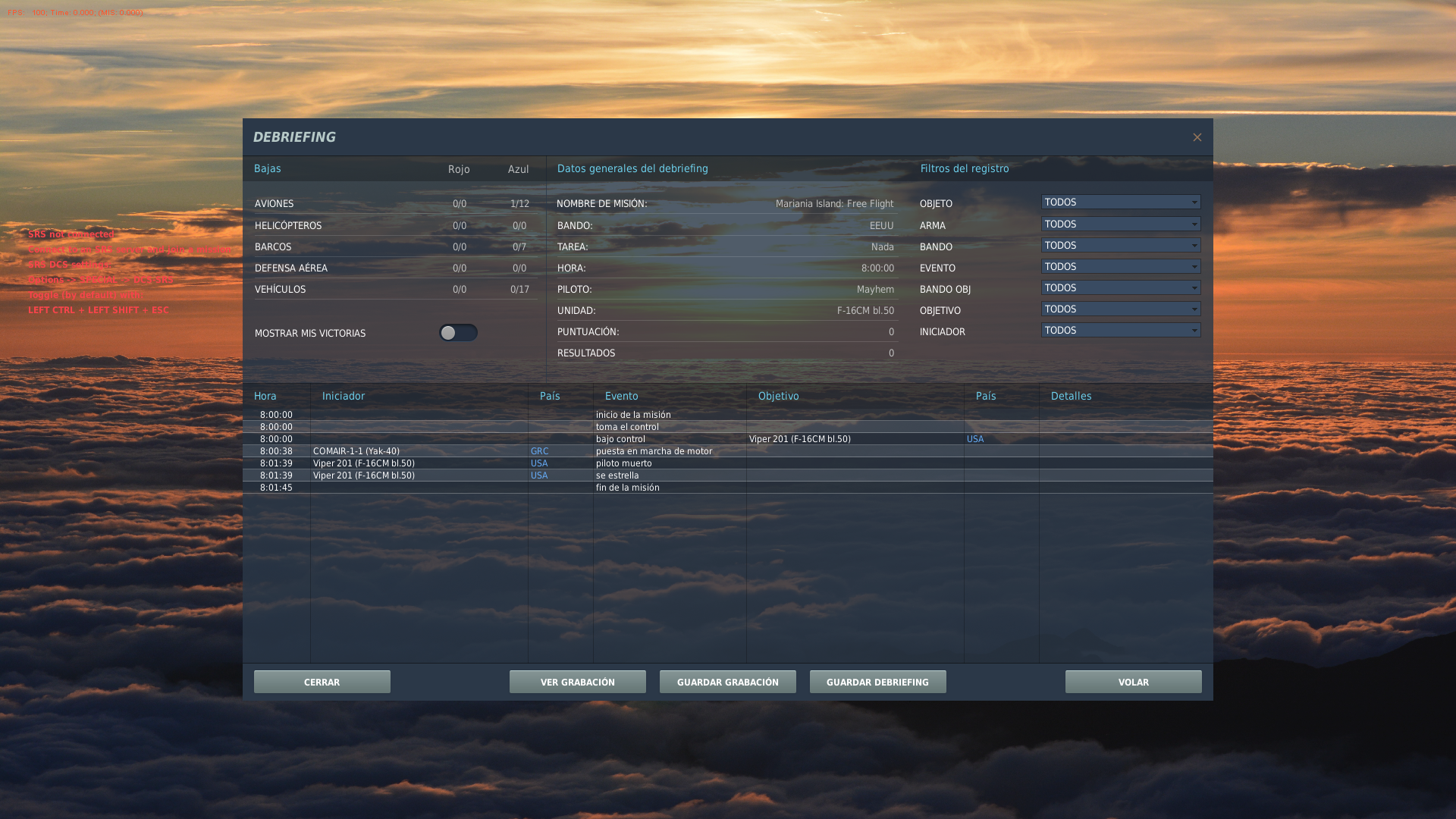Viewport: 1456px width, 819px height.
Task: Click the USA country in the Objetivo País column
Action: pos(975,439)
